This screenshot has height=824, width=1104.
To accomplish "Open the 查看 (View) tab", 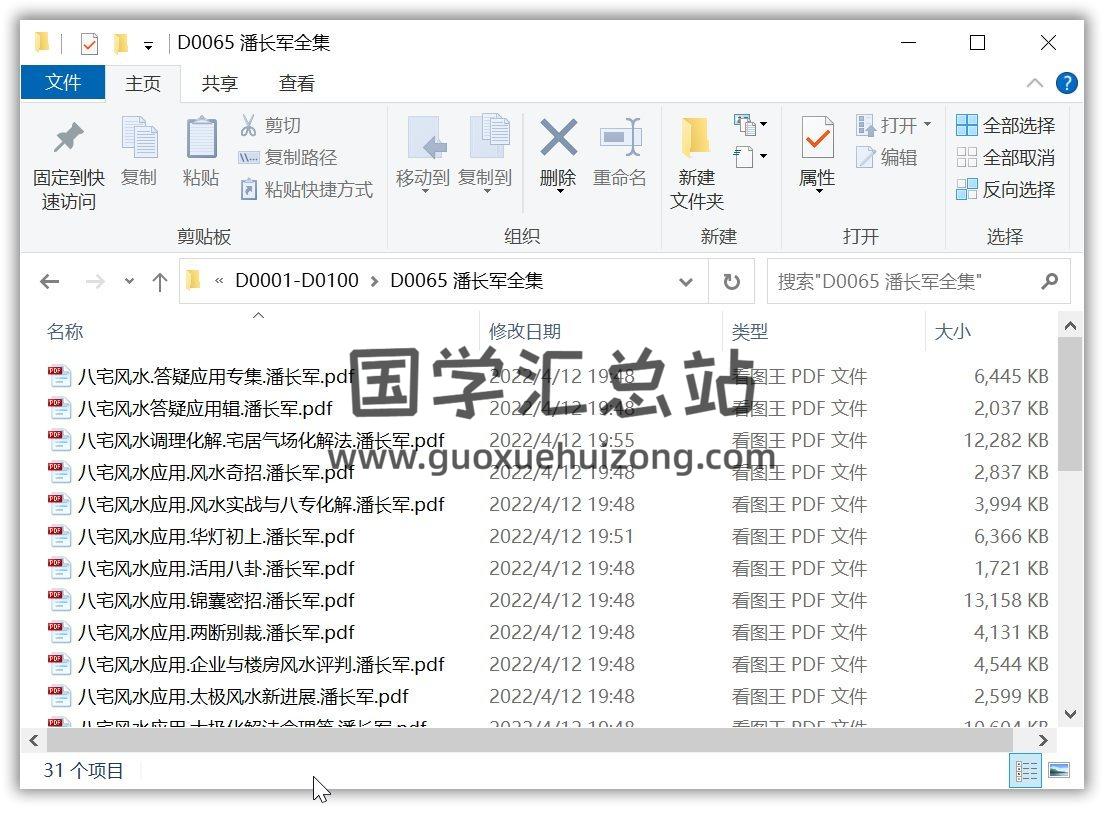I will click(x=296, y=84).
